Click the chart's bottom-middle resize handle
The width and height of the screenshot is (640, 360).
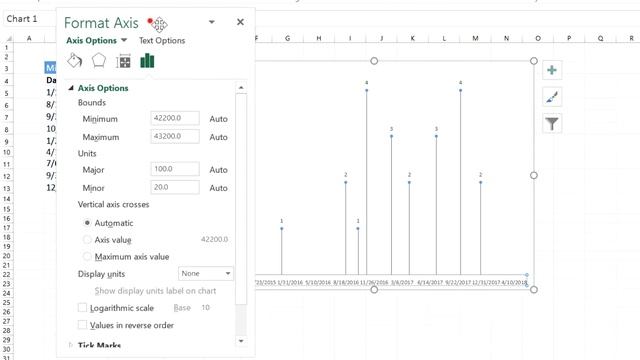(374, 289)
